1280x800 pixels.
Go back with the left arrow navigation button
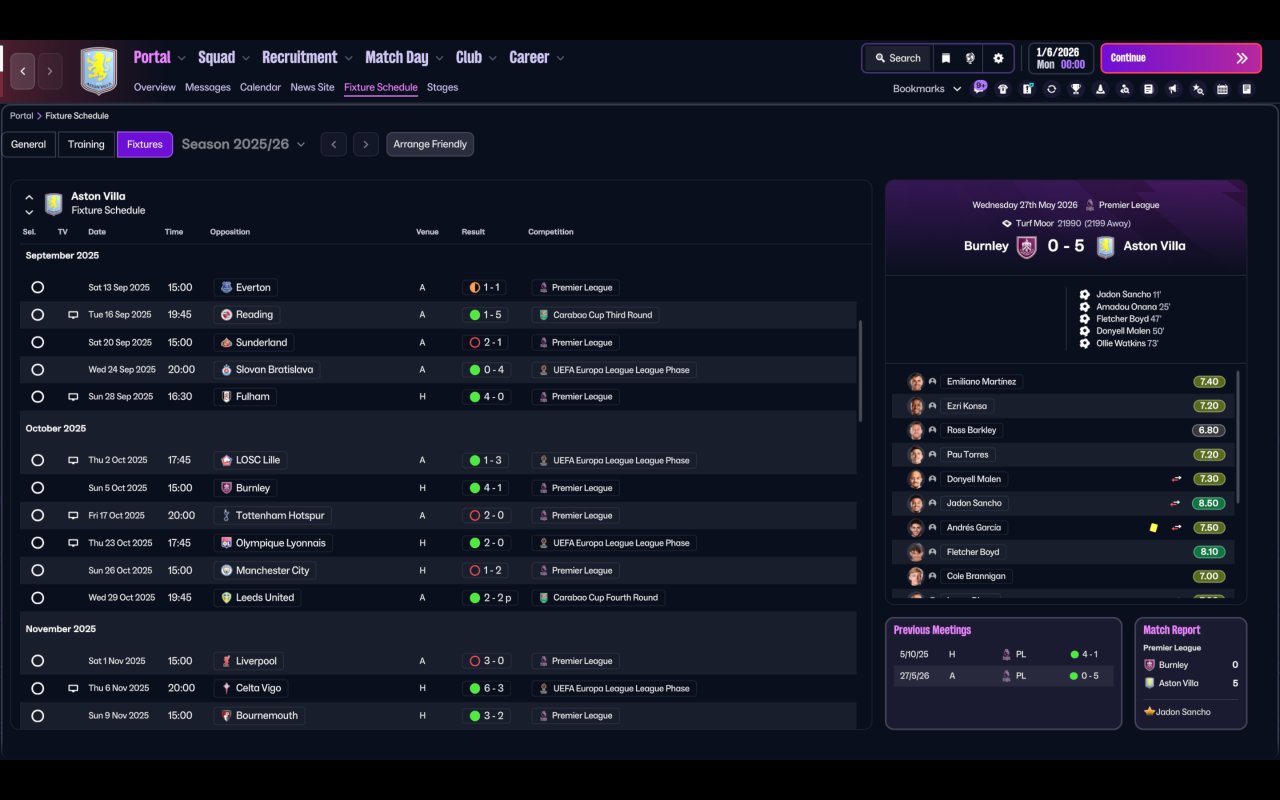[x=23, y=71]
